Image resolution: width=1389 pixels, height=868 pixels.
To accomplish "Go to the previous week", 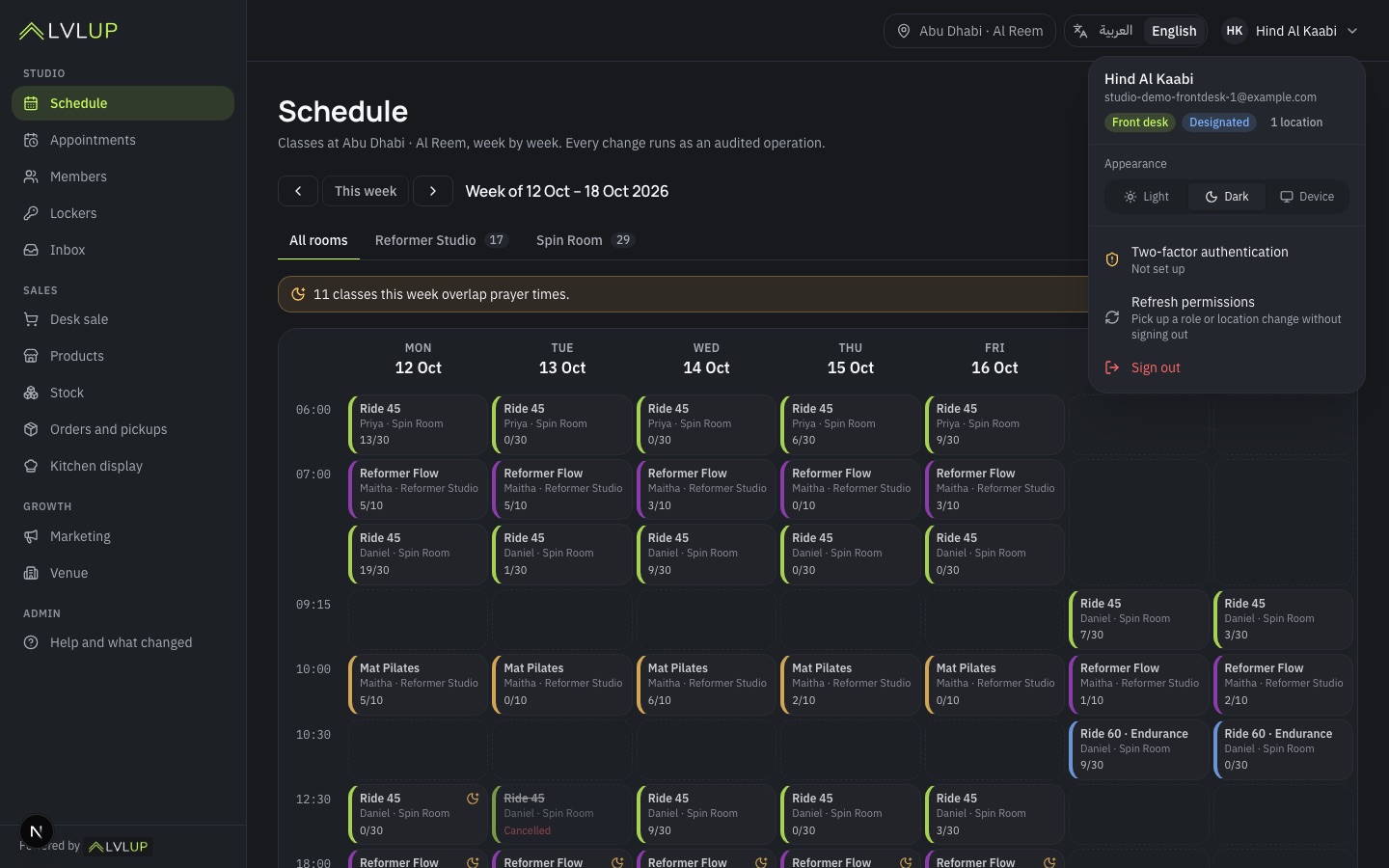I will (298, 191).
